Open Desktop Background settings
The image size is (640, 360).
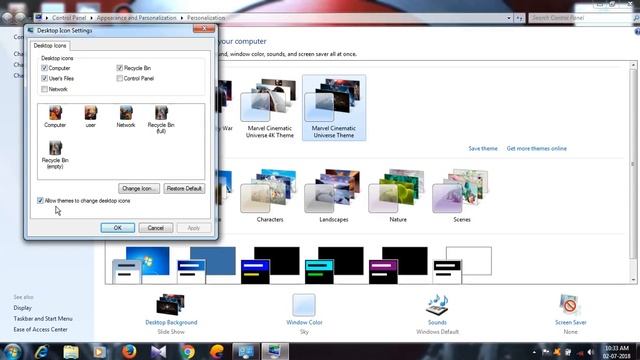[x=171, y=314]
